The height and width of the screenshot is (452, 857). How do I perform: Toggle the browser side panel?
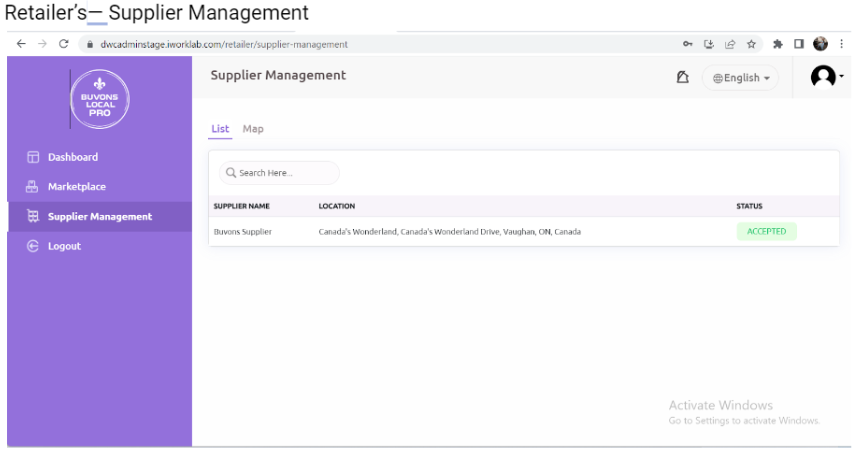coord(797,44)
